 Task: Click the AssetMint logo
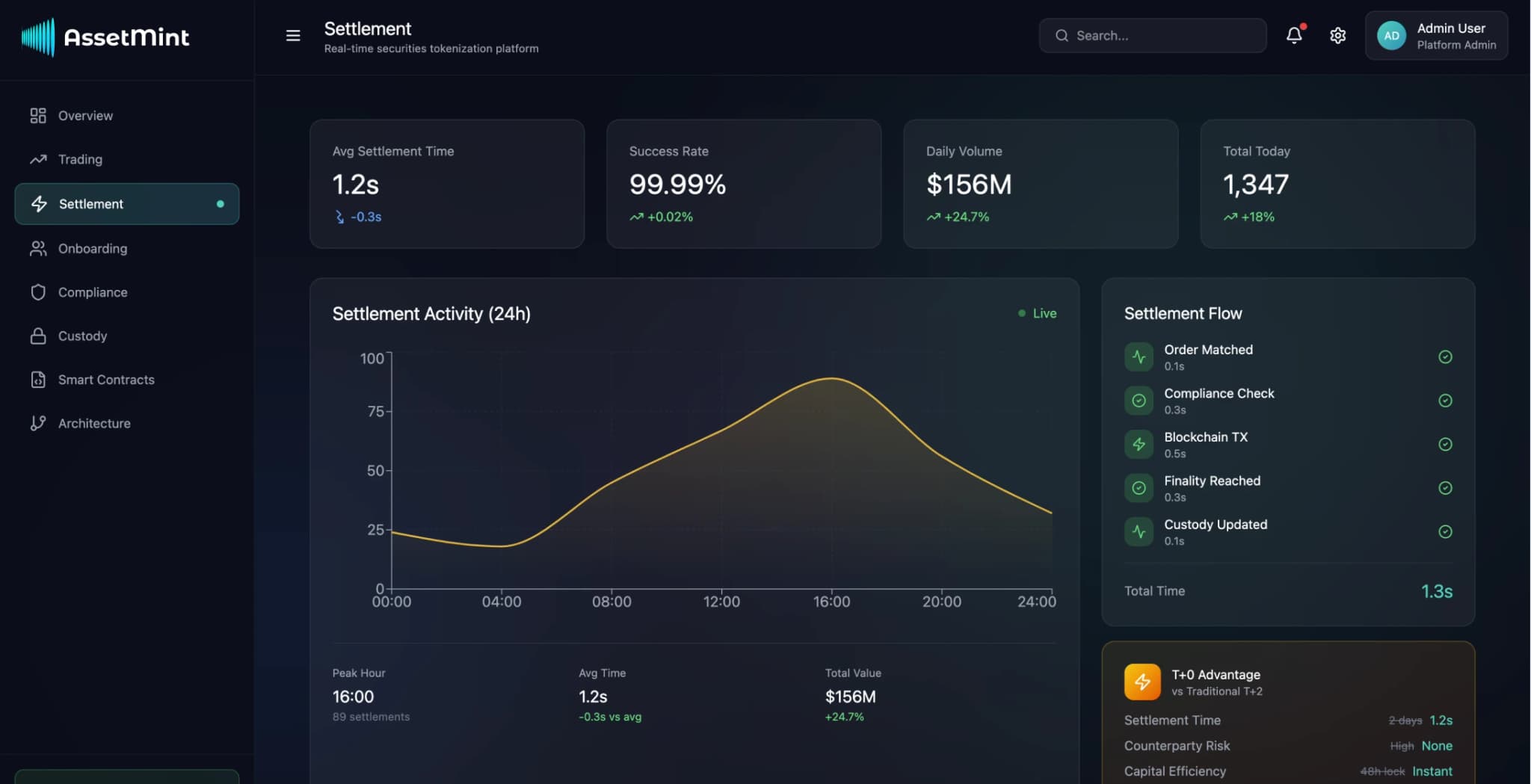coord(105,37)
